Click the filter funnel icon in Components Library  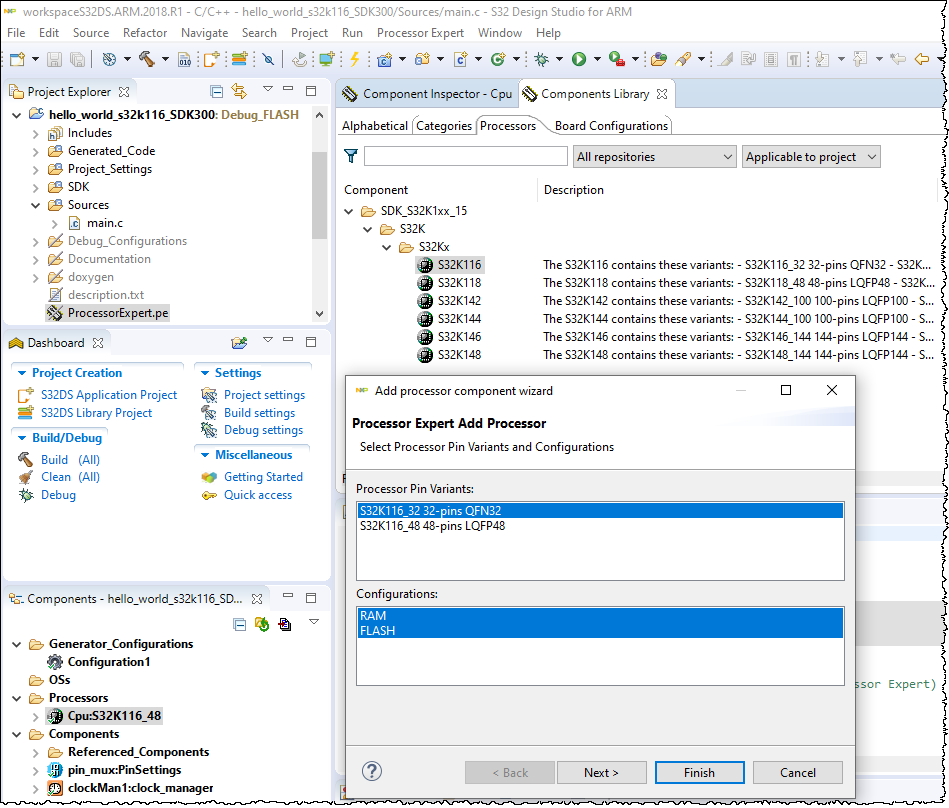coord(351,156)
